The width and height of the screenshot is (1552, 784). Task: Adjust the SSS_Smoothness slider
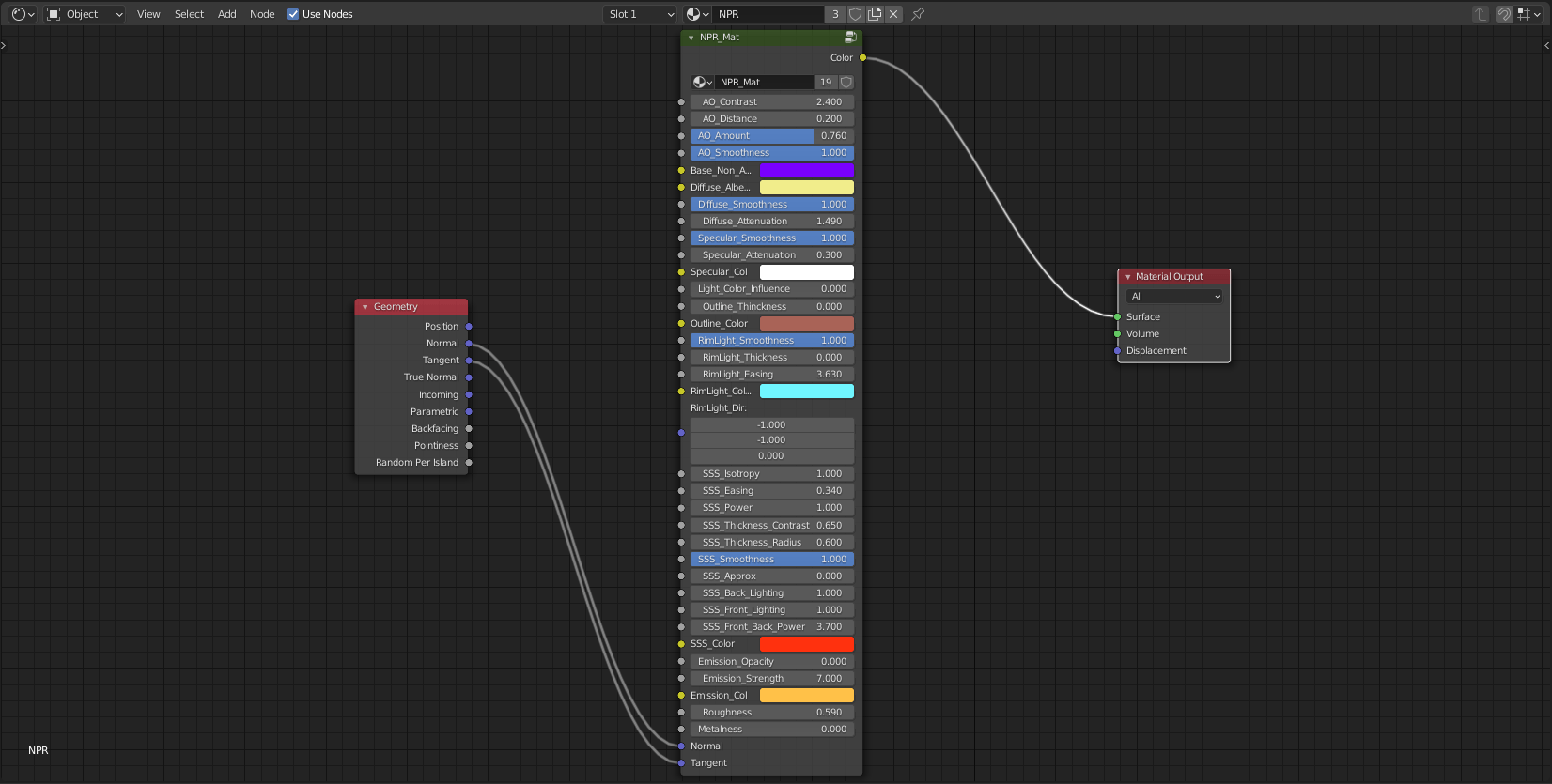click(772, 560)
